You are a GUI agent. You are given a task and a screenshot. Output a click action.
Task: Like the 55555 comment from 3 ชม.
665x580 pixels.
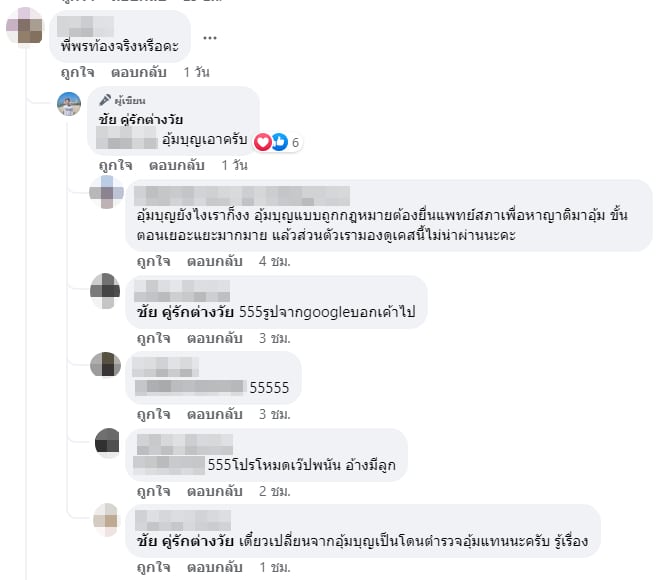click(154, 414)
